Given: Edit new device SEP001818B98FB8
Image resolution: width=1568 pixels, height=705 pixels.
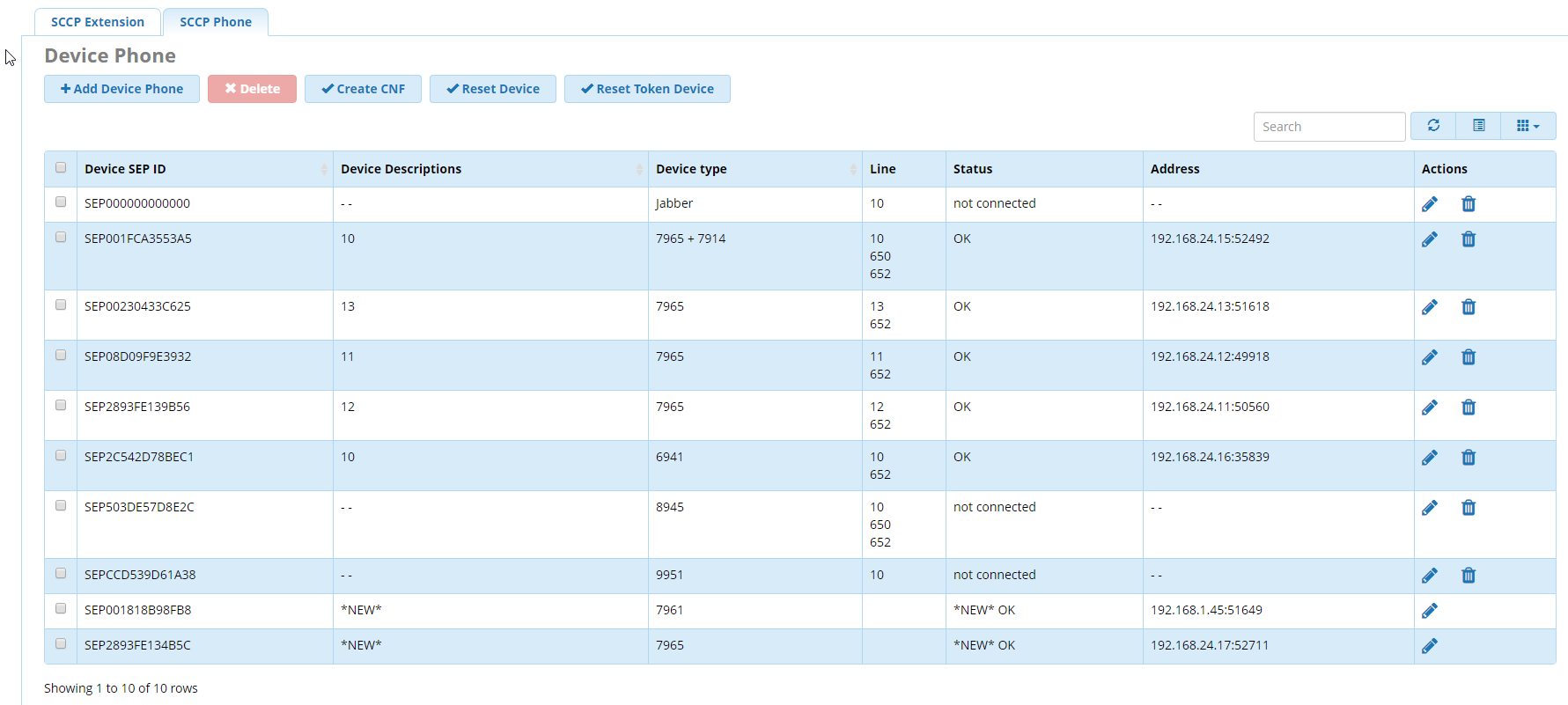Looking at the screenshot, I should (x=1430, y=611).
